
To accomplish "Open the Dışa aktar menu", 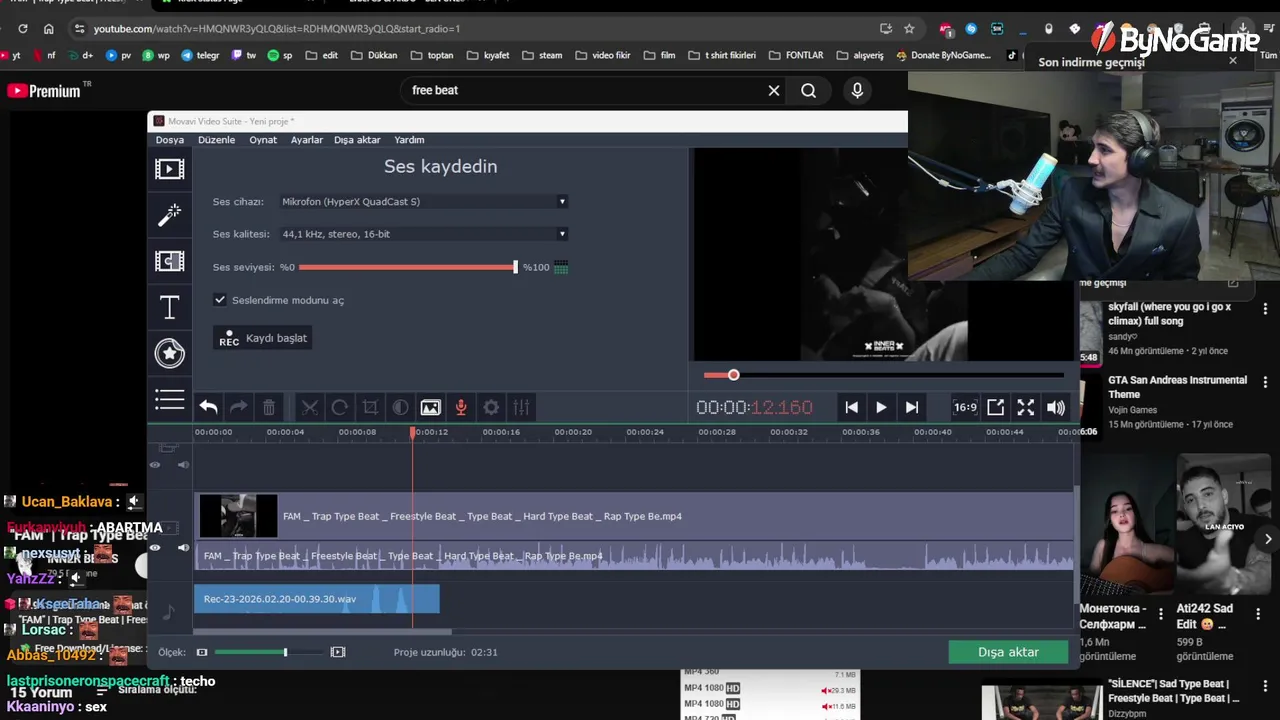I will tap(357, 140).
